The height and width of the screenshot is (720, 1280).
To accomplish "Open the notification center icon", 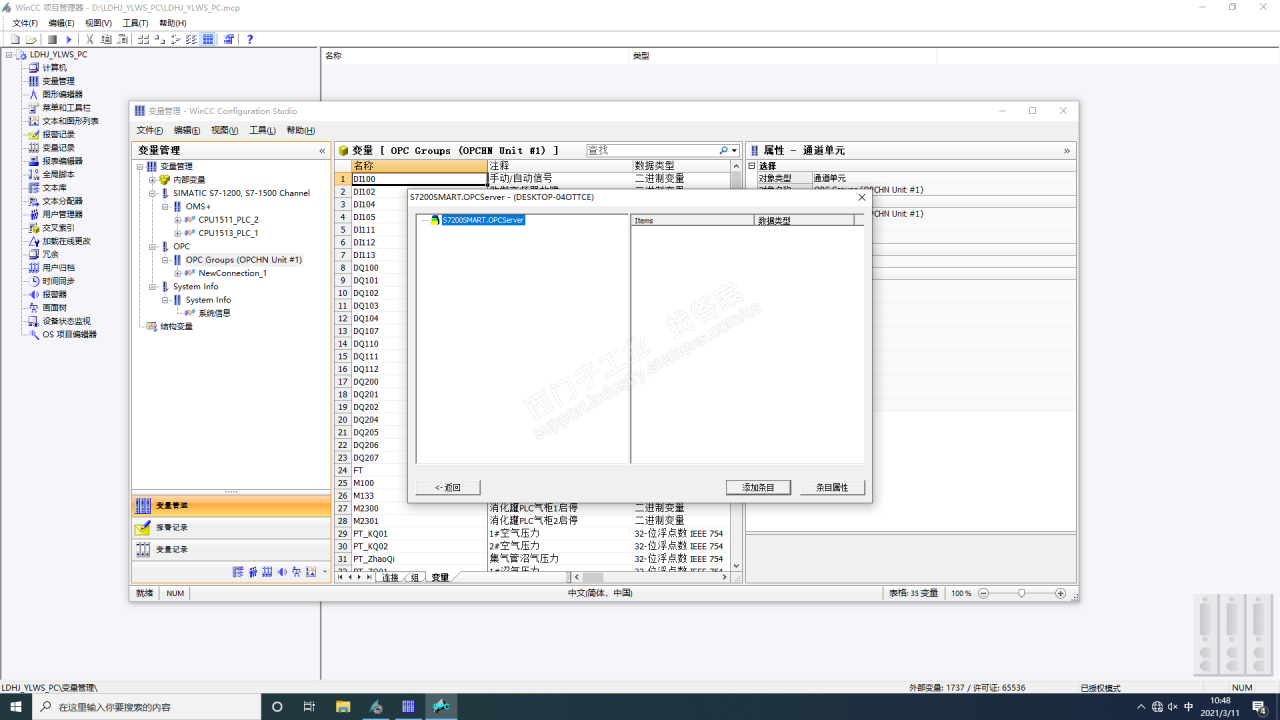I will click(x=1260, y=706).
